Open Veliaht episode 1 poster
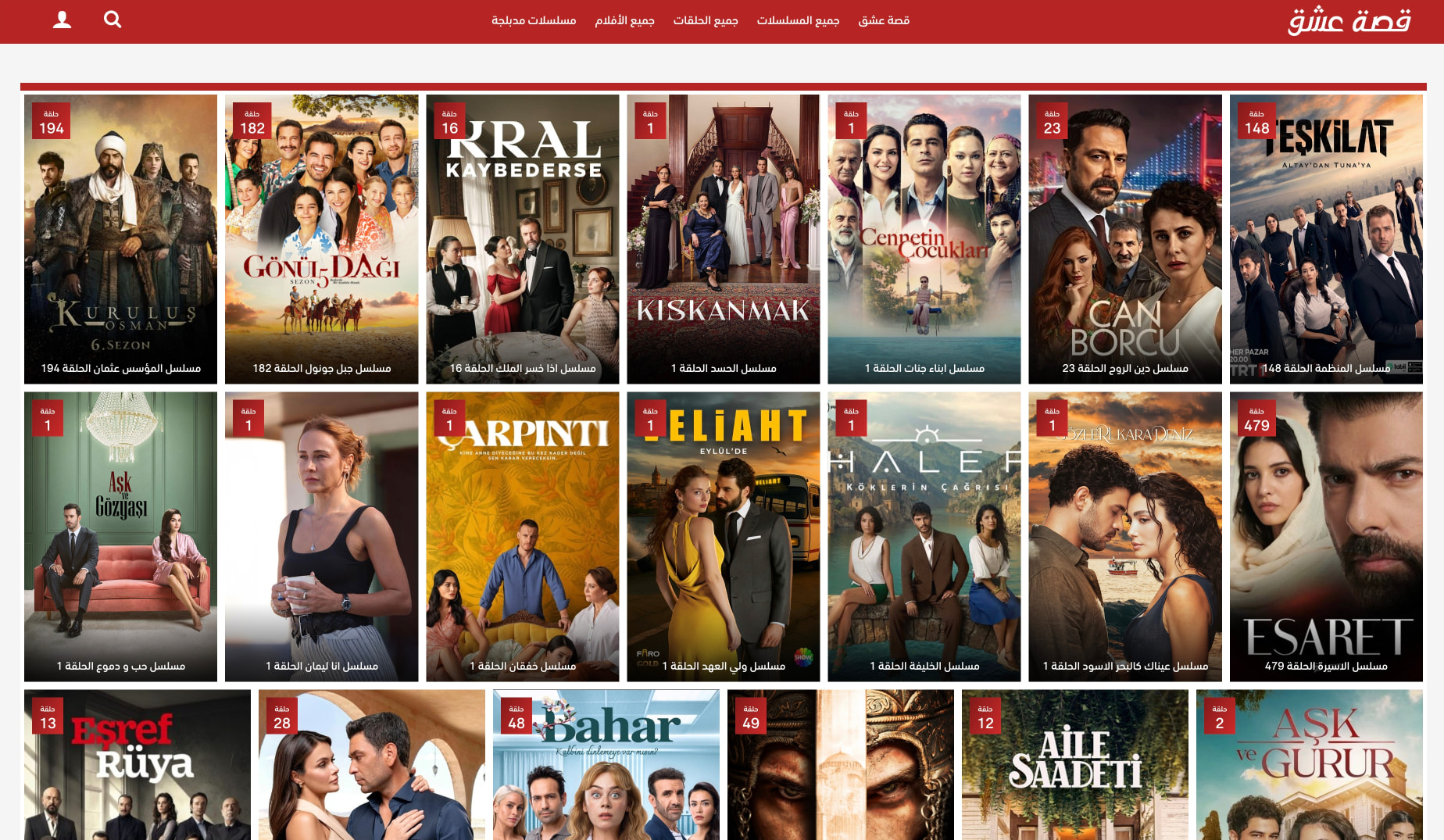The image size is (1444, 840). click(723, 537)
